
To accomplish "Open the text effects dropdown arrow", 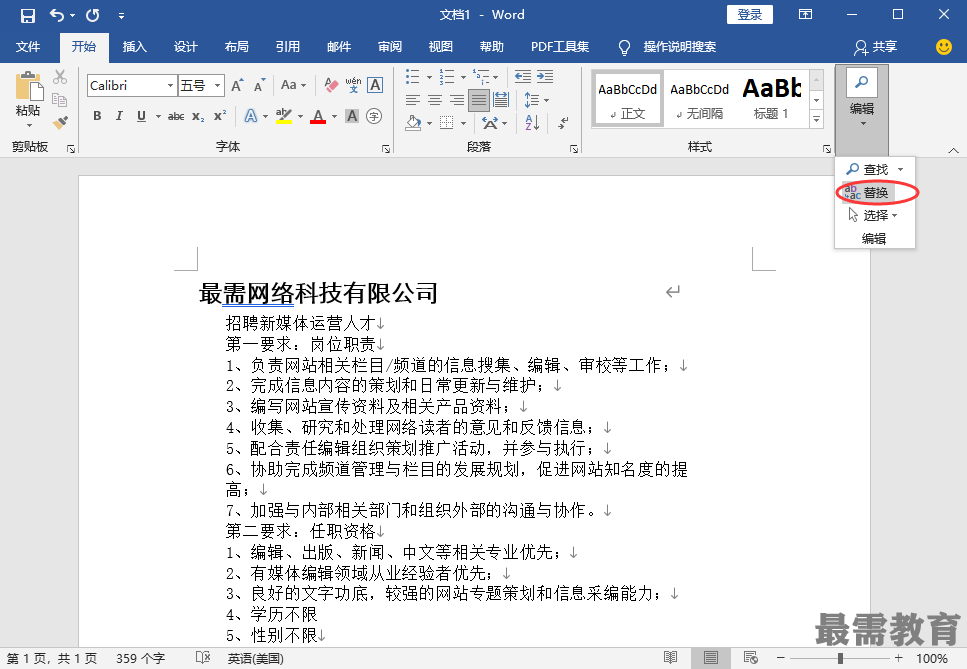I will pyautogui.click(x=265, y=117).
